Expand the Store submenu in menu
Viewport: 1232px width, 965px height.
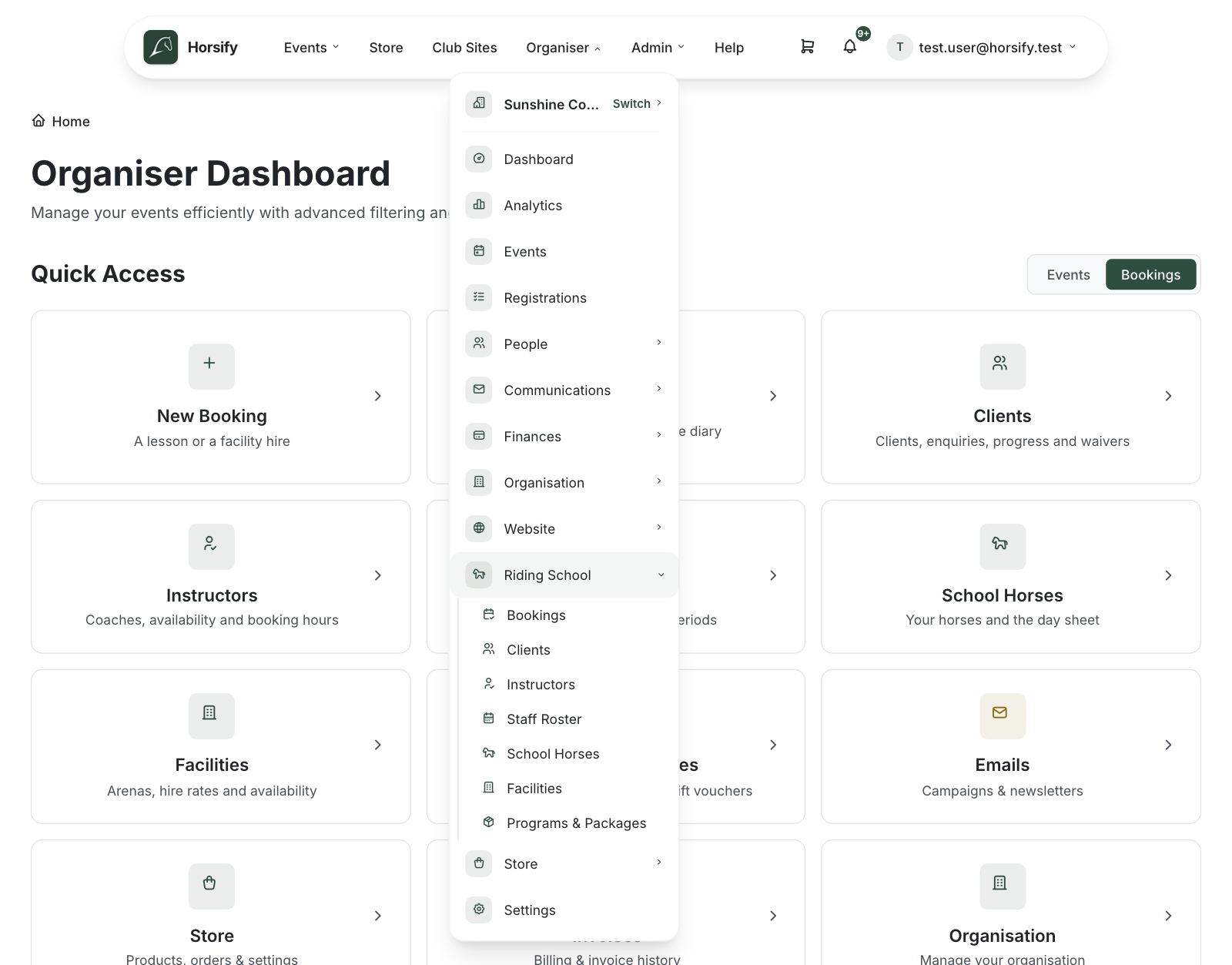564,863
